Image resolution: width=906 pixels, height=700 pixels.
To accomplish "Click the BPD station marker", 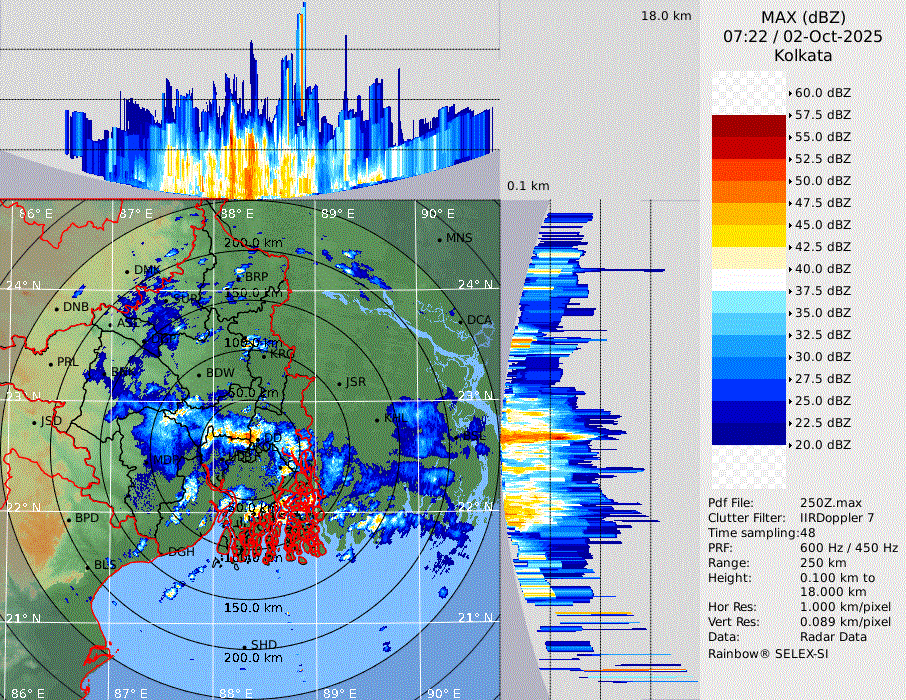I will pyautogui.click(x=69, y=519).
